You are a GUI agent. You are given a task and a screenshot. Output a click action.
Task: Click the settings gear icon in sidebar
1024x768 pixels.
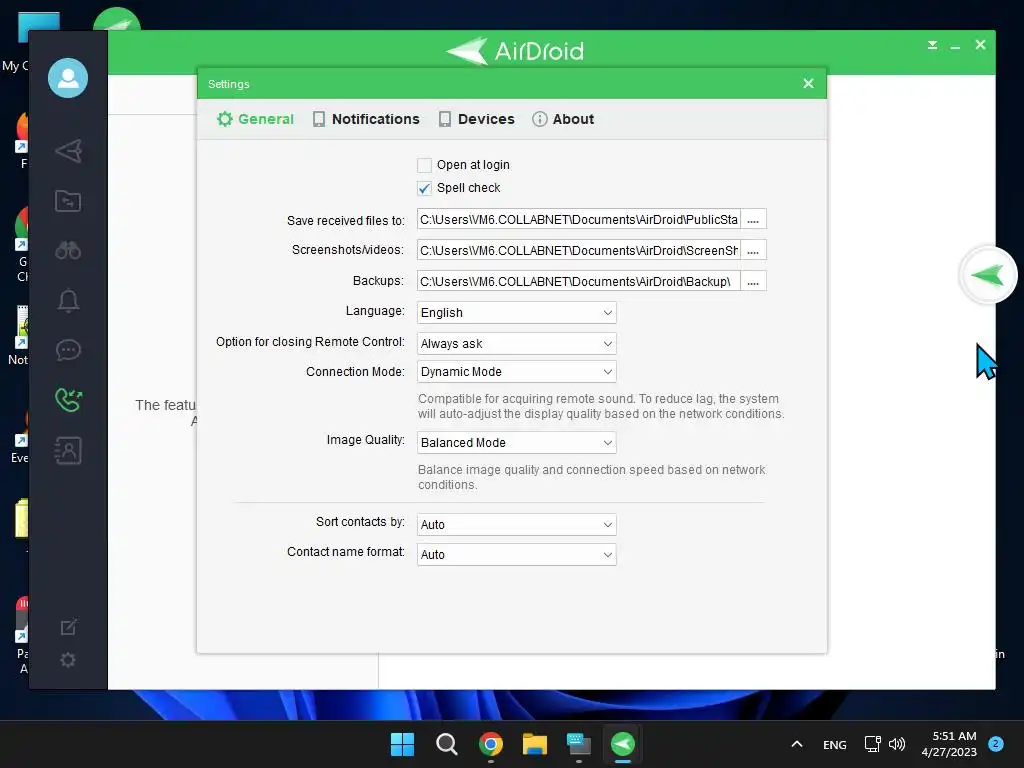tap(68, 660)
